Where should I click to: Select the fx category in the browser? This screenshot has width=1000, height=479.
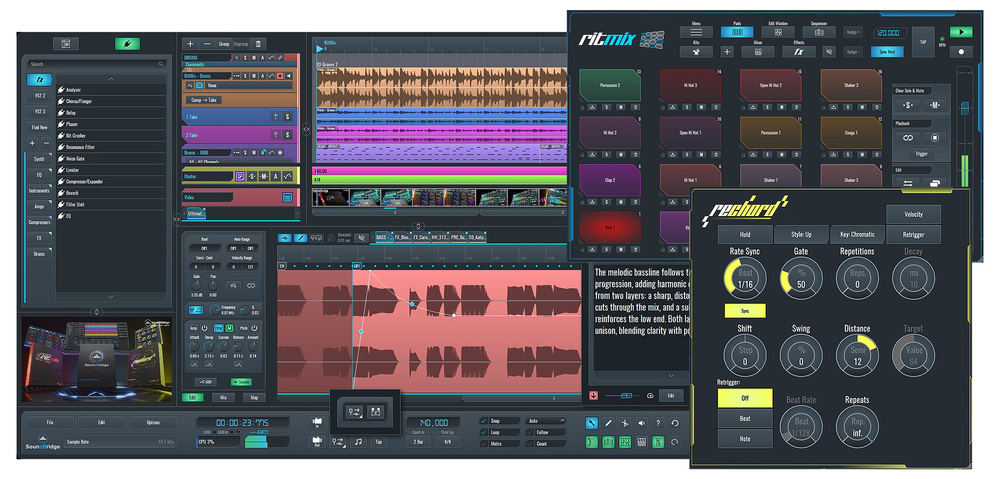click(x=38, y=79)
